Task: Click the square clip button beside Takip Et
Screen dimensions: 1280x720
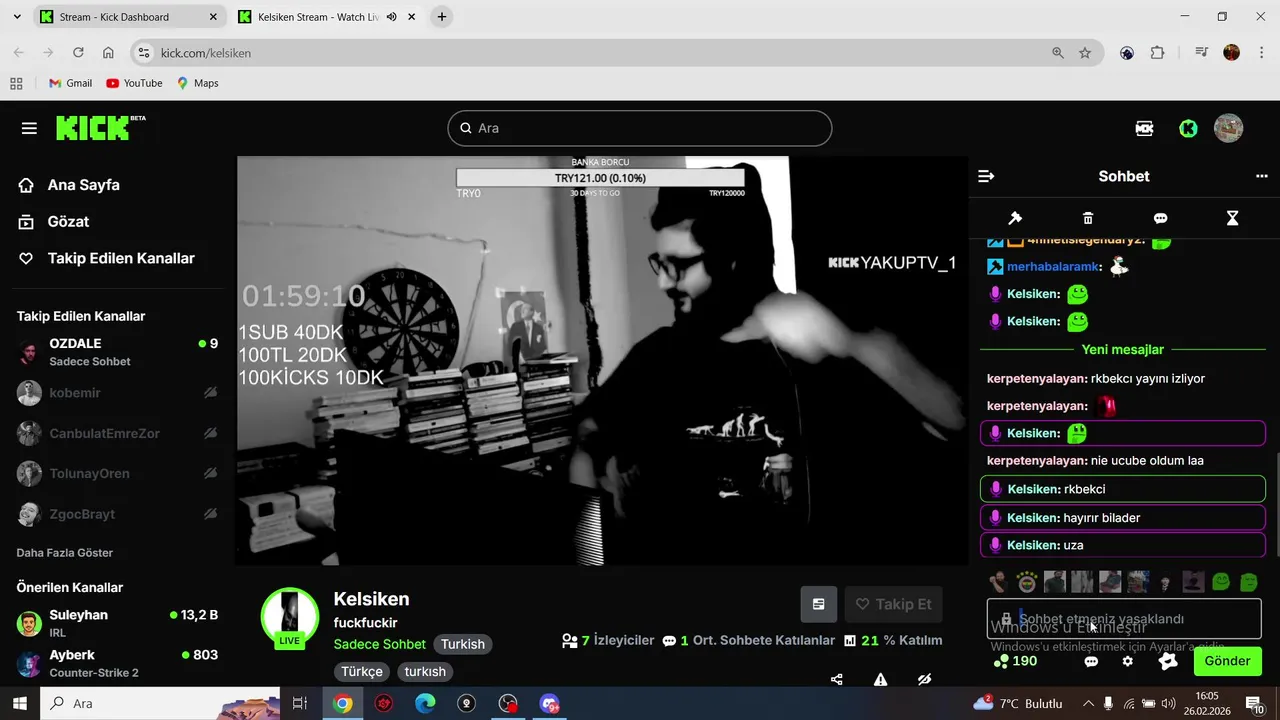Action: click(x=819, y=604)
